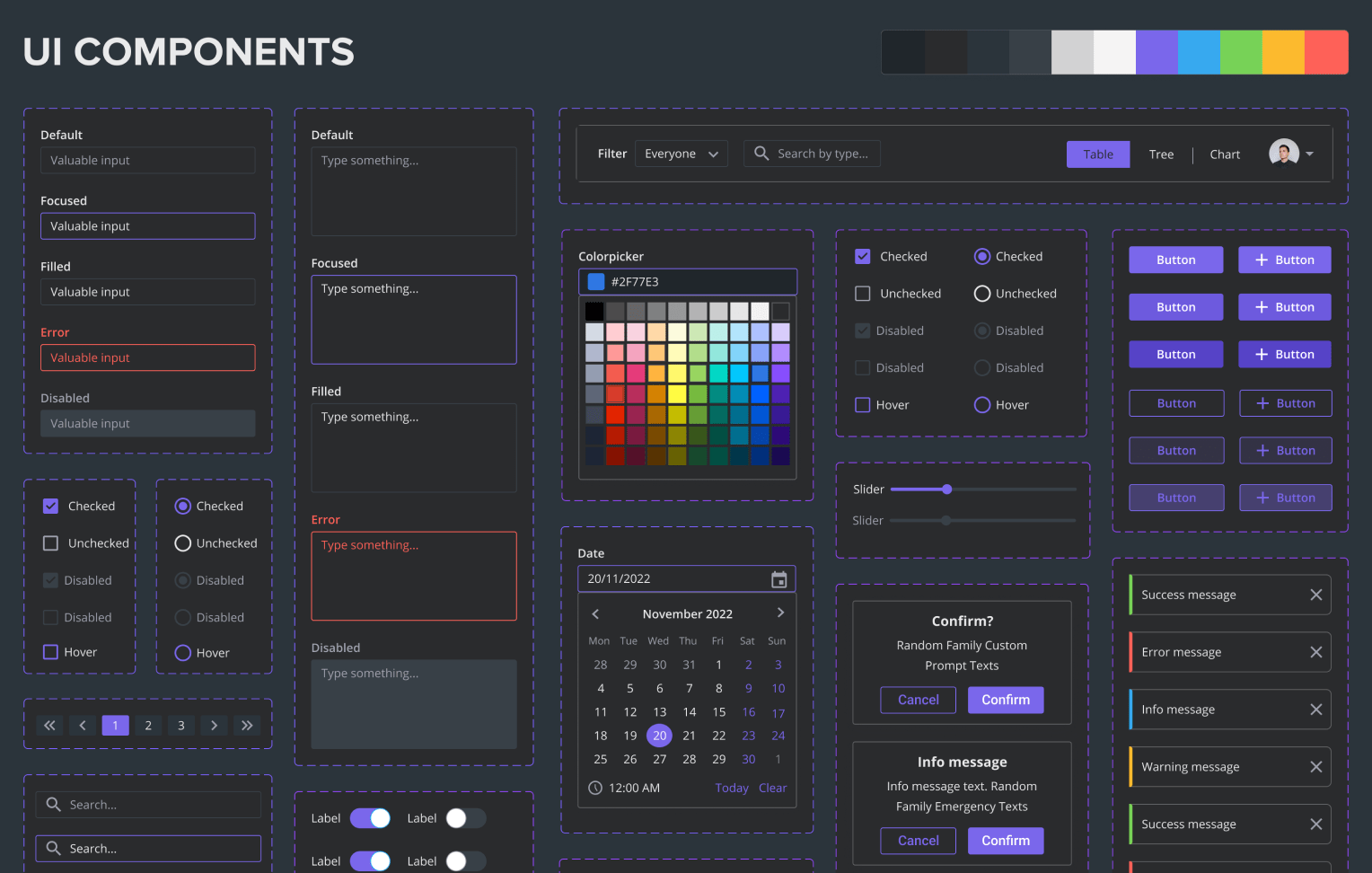Tick the Unchecked checkbox in the left panel
Viewport: 1372px width, 873px height.
(x=51, y=543)
